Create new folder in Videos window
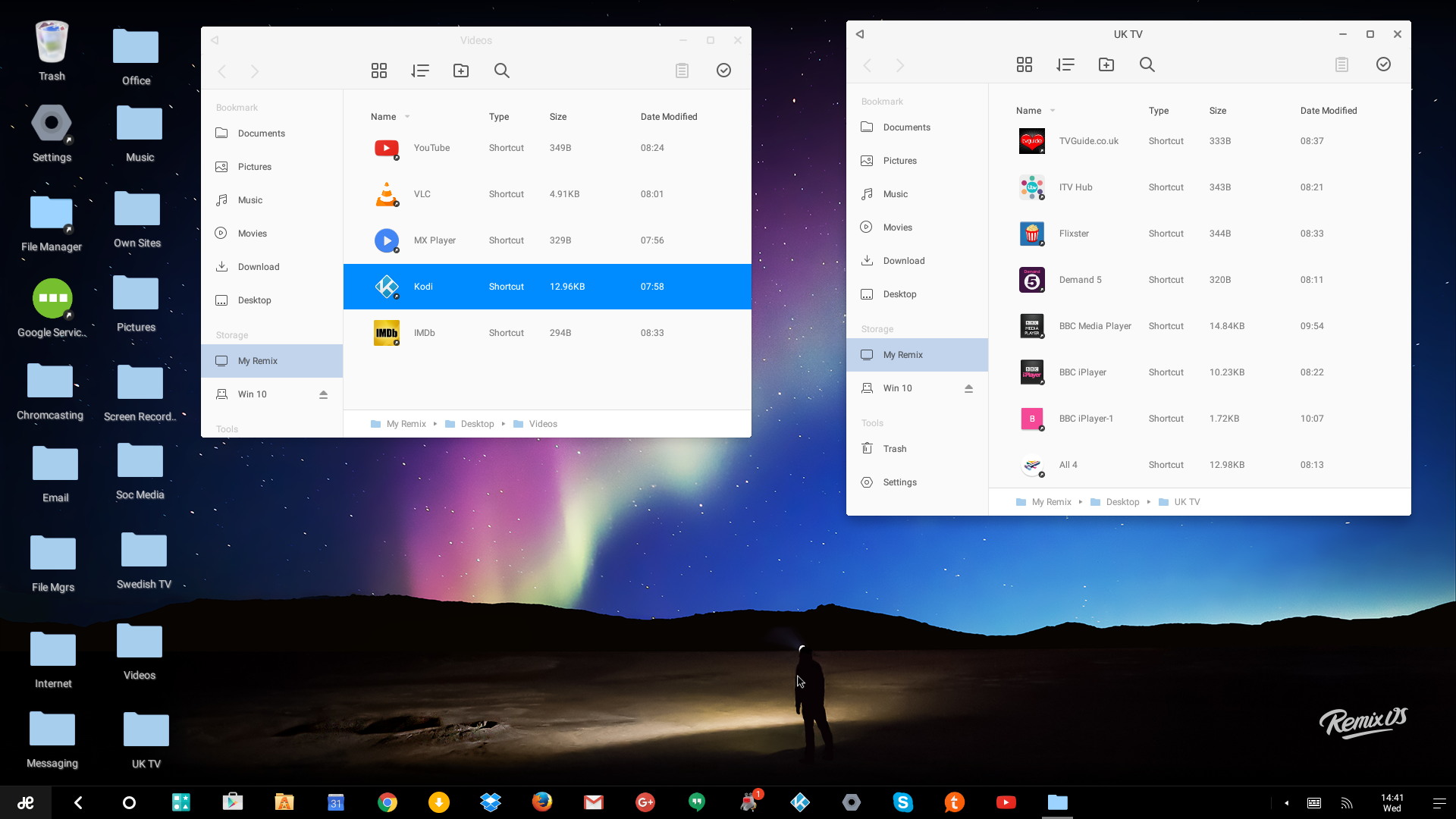Image resolution: width=1456 pixels, height=819 pixels. [461, 71]
